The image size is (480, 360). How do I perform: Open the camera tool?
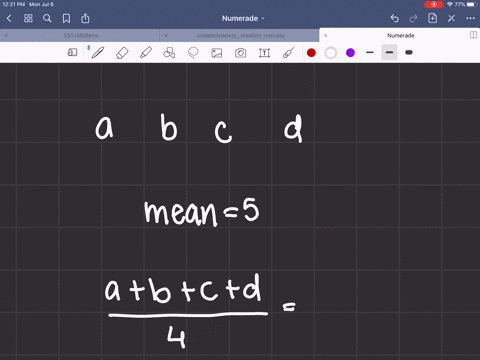click(241, 53)
